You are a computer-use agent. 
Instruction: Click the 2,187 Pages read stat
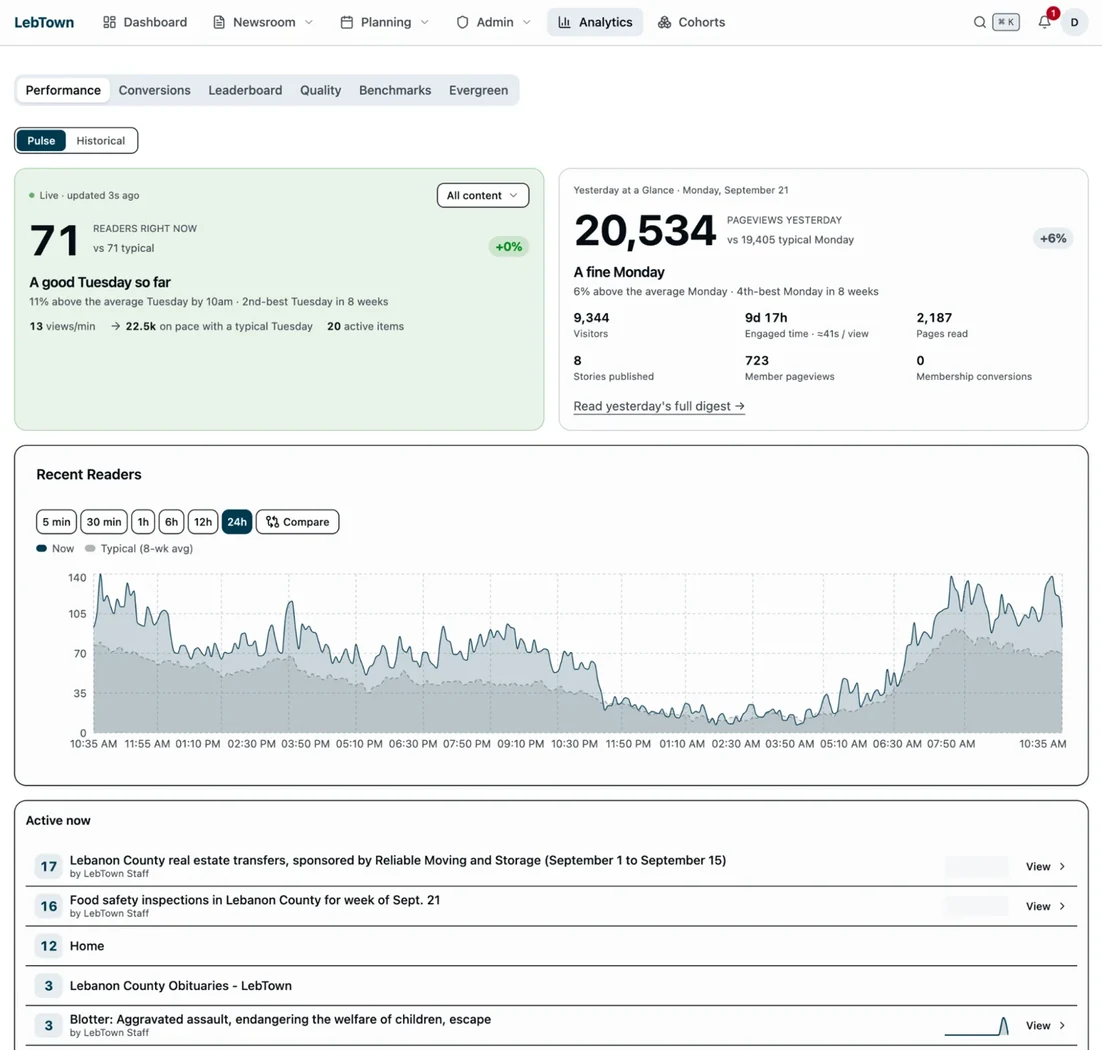point(942,325)
